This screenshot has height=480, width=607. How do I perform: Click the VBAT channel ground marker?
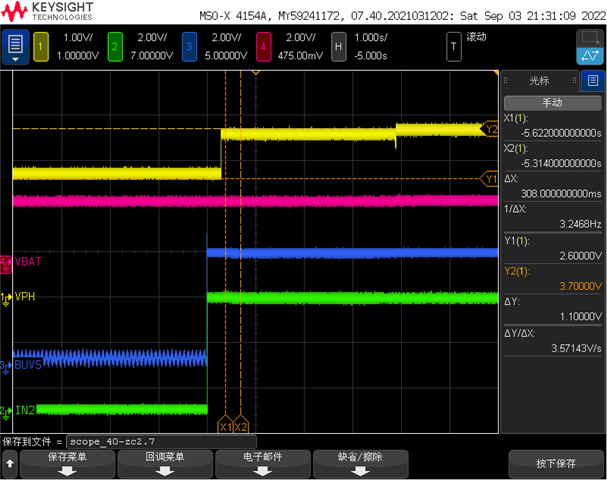point(6,264)
